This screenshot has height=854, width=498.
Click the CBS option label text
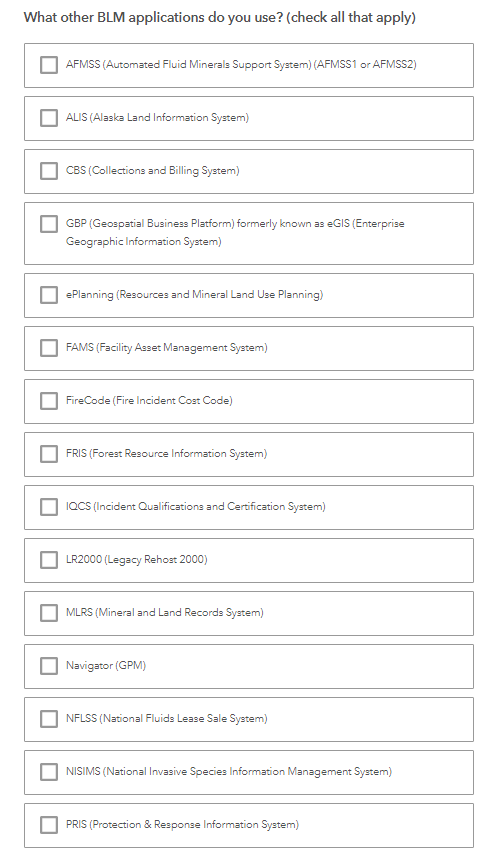click(153, 170)
